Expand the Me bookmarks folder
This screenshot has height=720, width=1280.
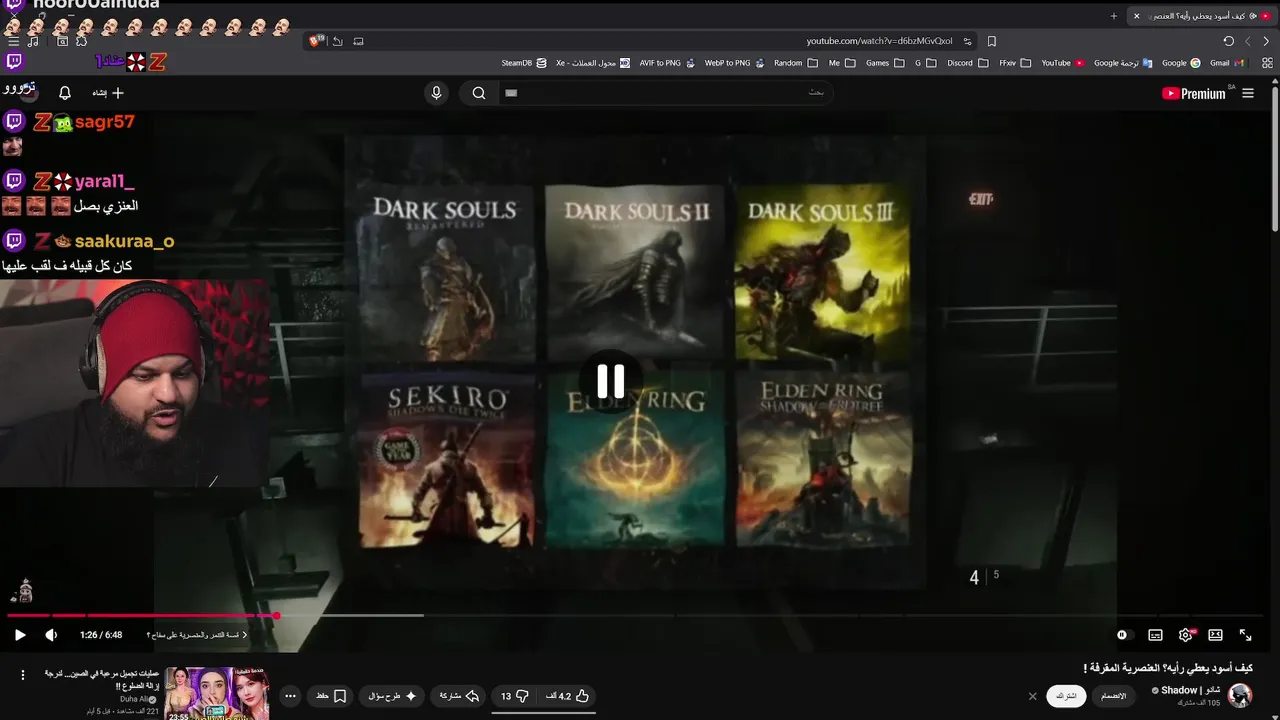click(x=842, y=63)
